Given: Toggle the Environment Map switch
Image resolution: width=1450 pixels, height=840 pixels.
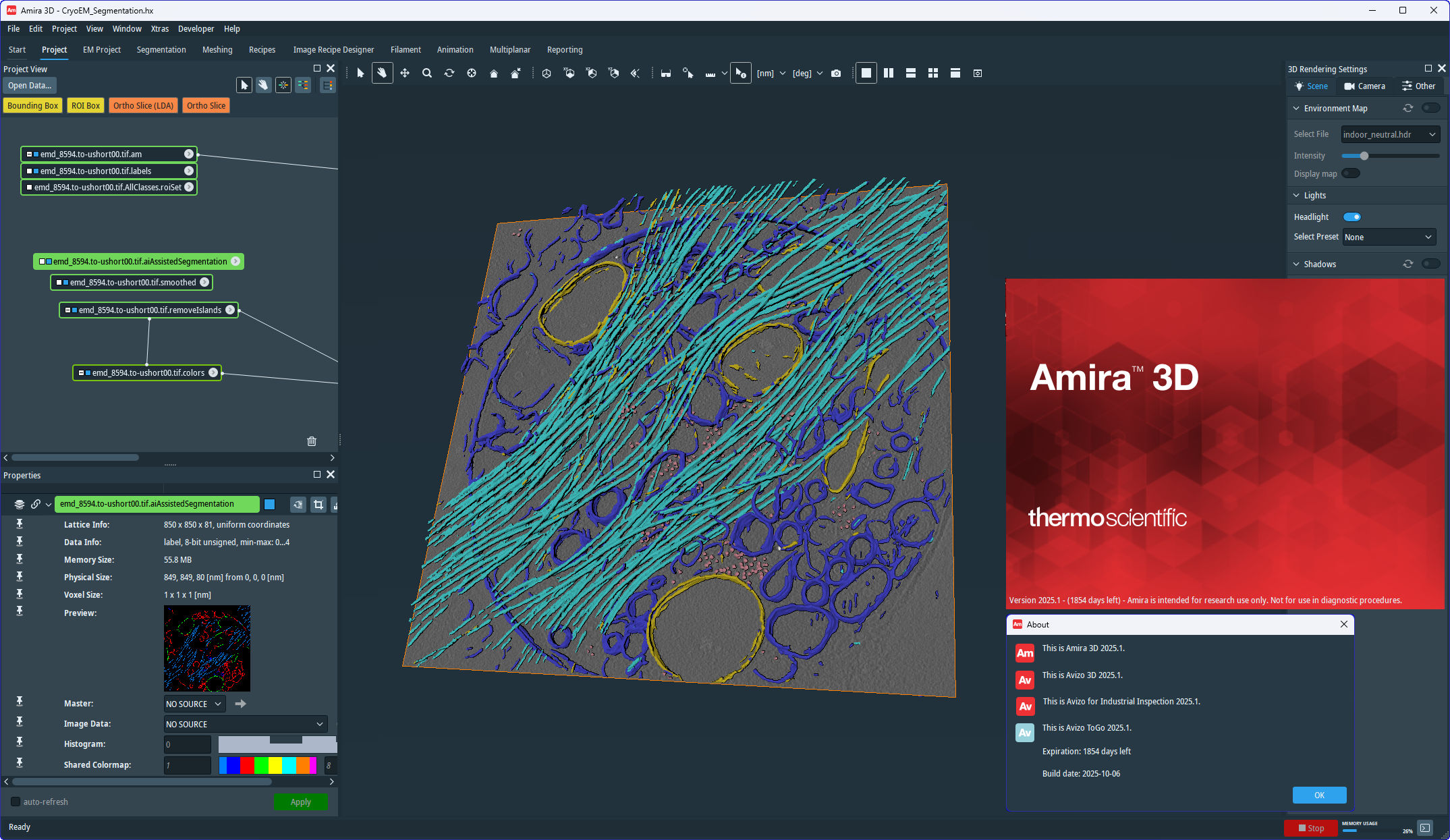Looking at the screenshot, I should (x=1430, y=108).
